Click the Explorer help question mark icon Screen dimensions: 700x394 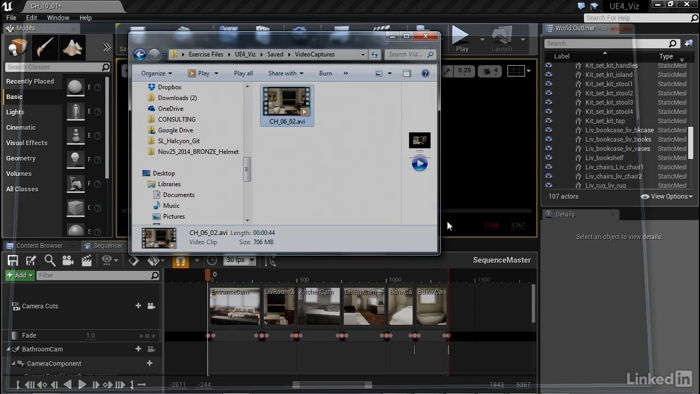(x=425, y=73)
